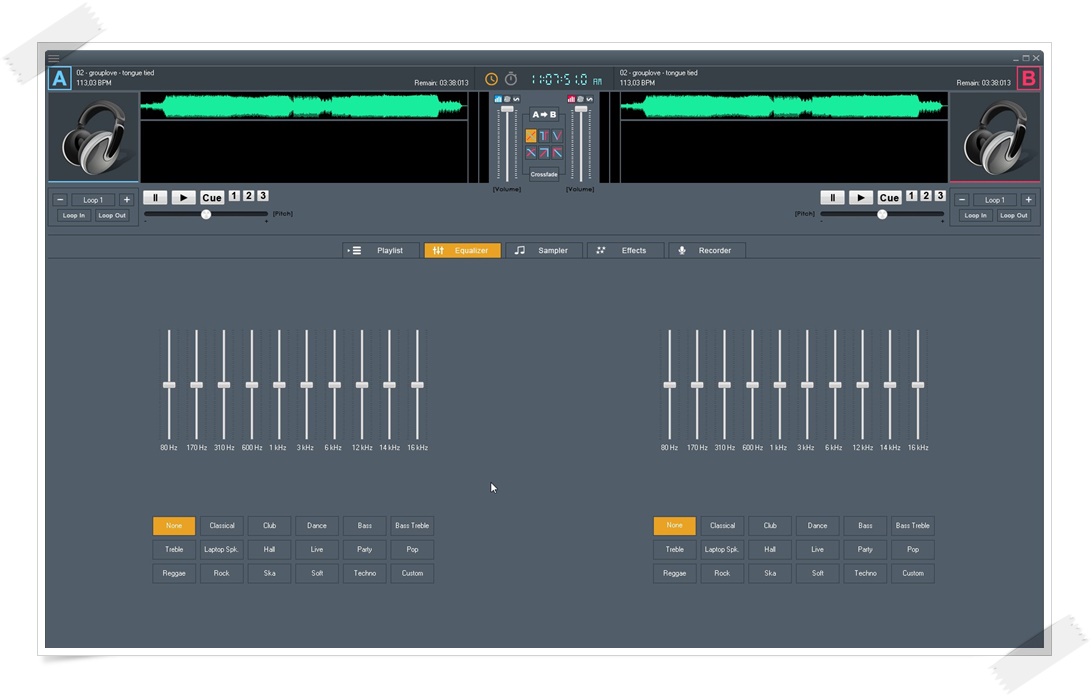Click the clock icon at the top center
Image resolution: width=1092 pixels, height=696 pixels.
[x=490, y=77]
